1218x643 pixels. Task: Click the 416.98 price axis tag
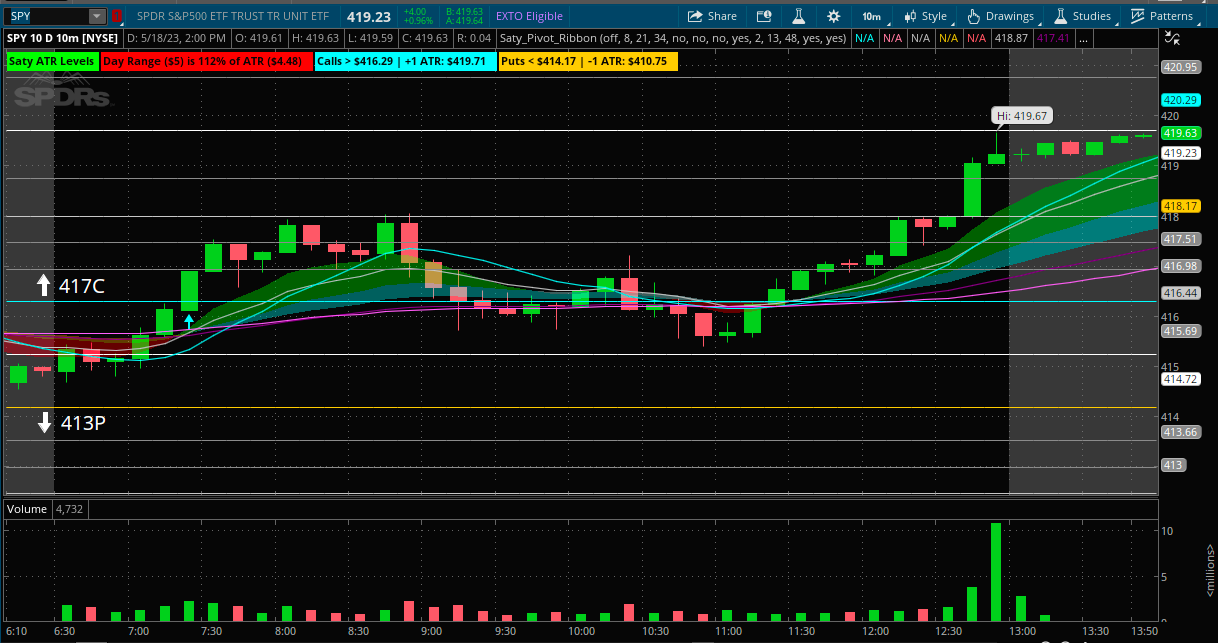point(1180,266)
